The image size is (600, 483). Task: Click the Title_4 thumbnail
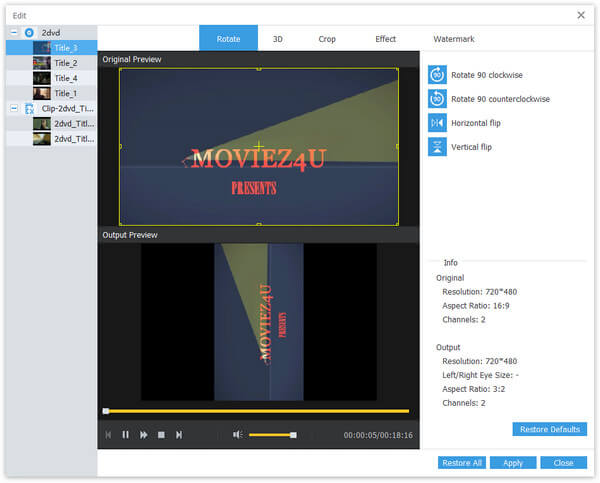42,78
